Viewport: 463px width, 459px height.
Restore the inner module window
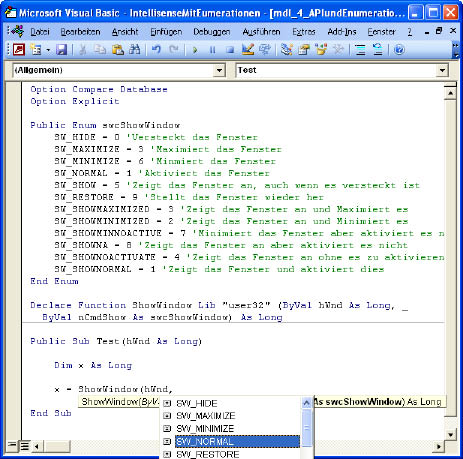[439, 31]
